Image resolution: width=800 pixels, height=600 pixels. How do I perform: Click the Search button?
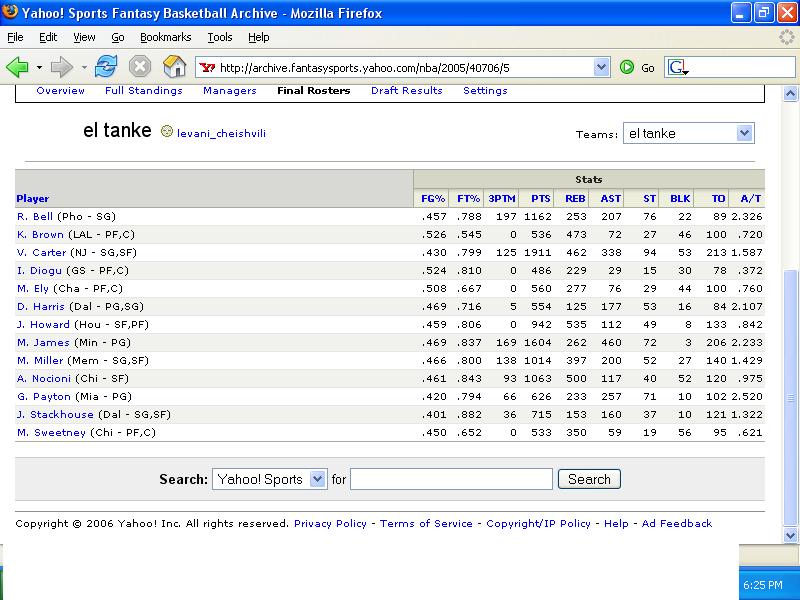589,479
